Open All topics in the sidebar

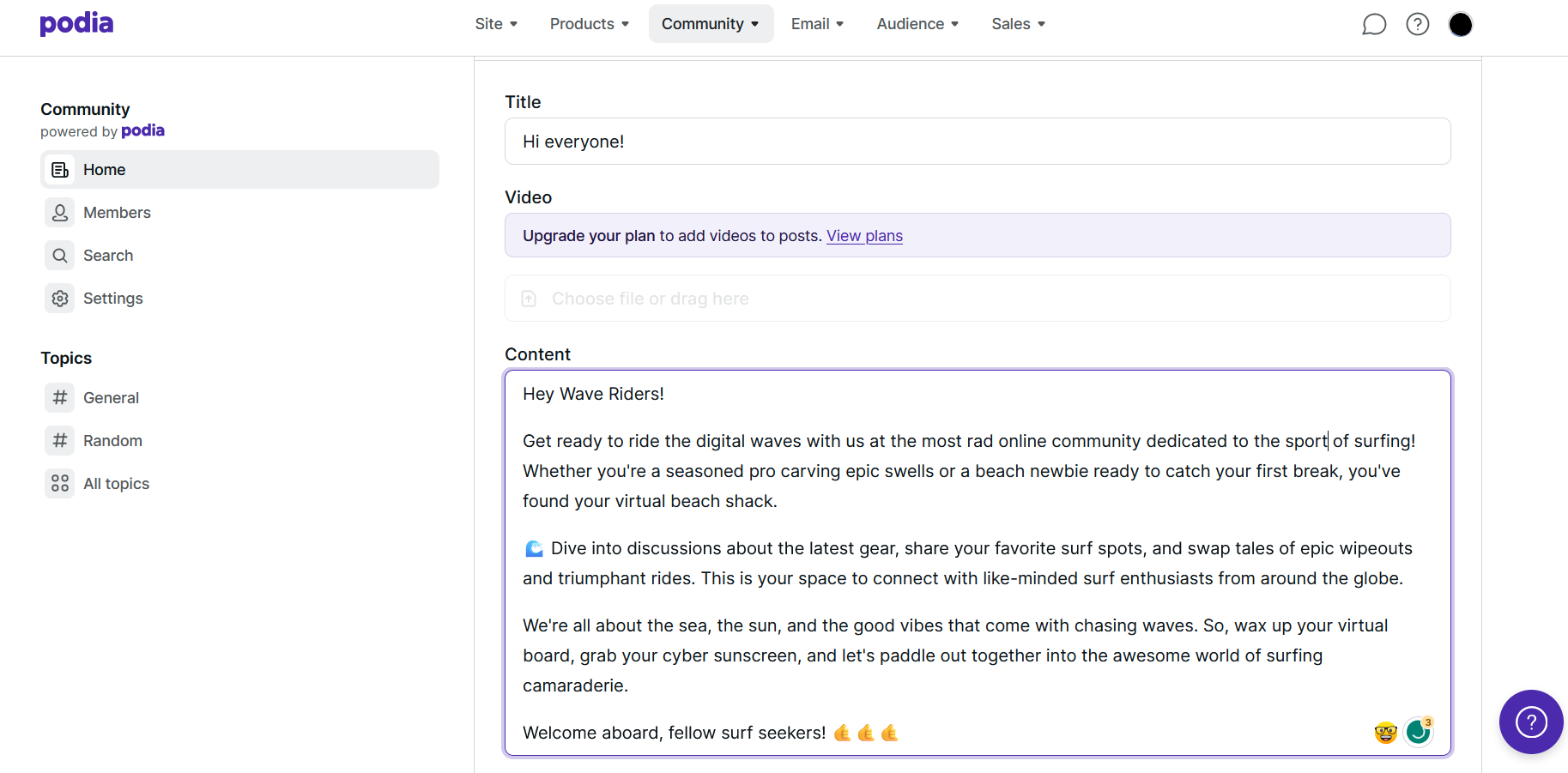116,484
